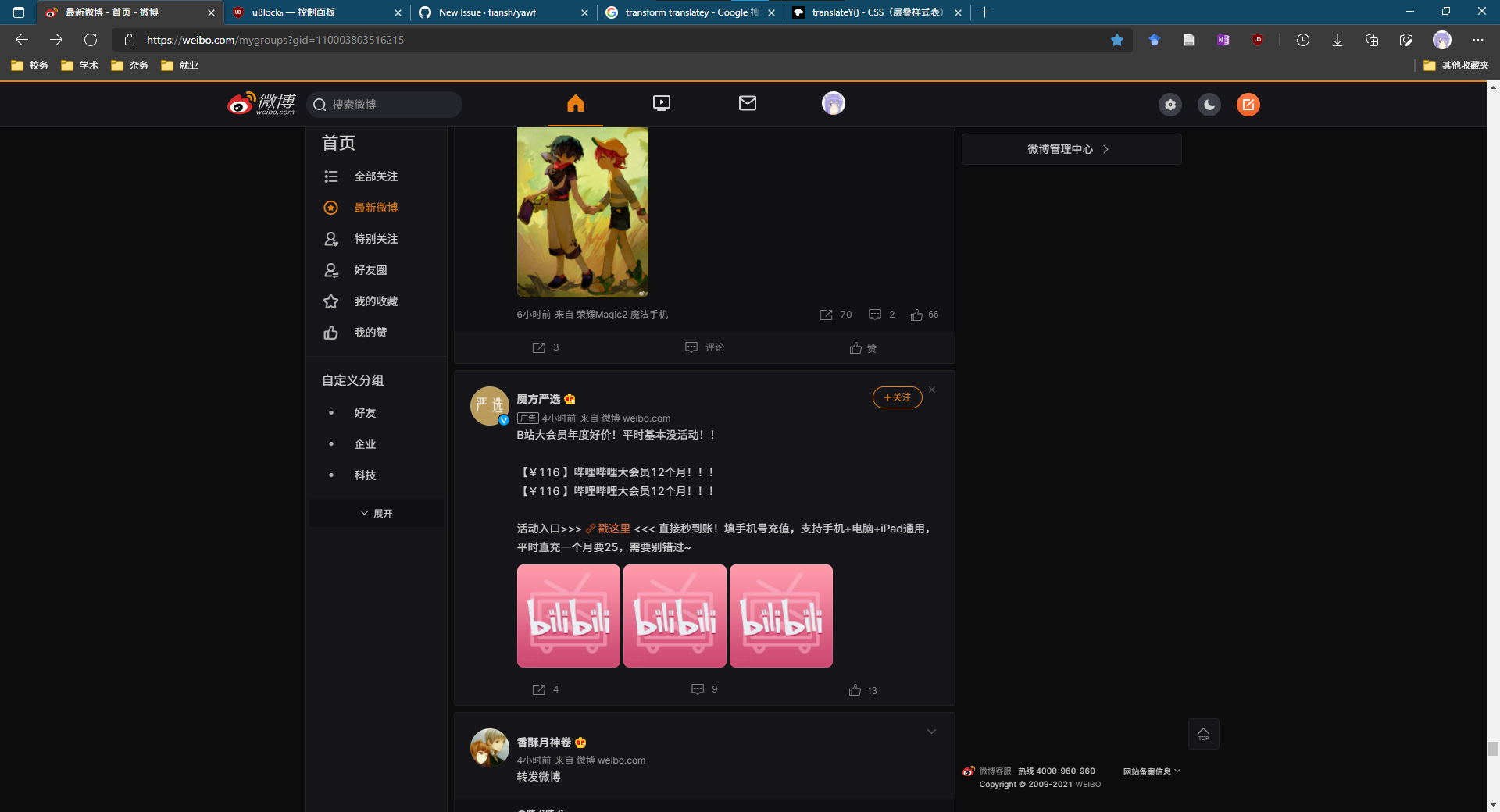
Task: Like the 魔方严选 post with 13 likes
Action: 863,690
